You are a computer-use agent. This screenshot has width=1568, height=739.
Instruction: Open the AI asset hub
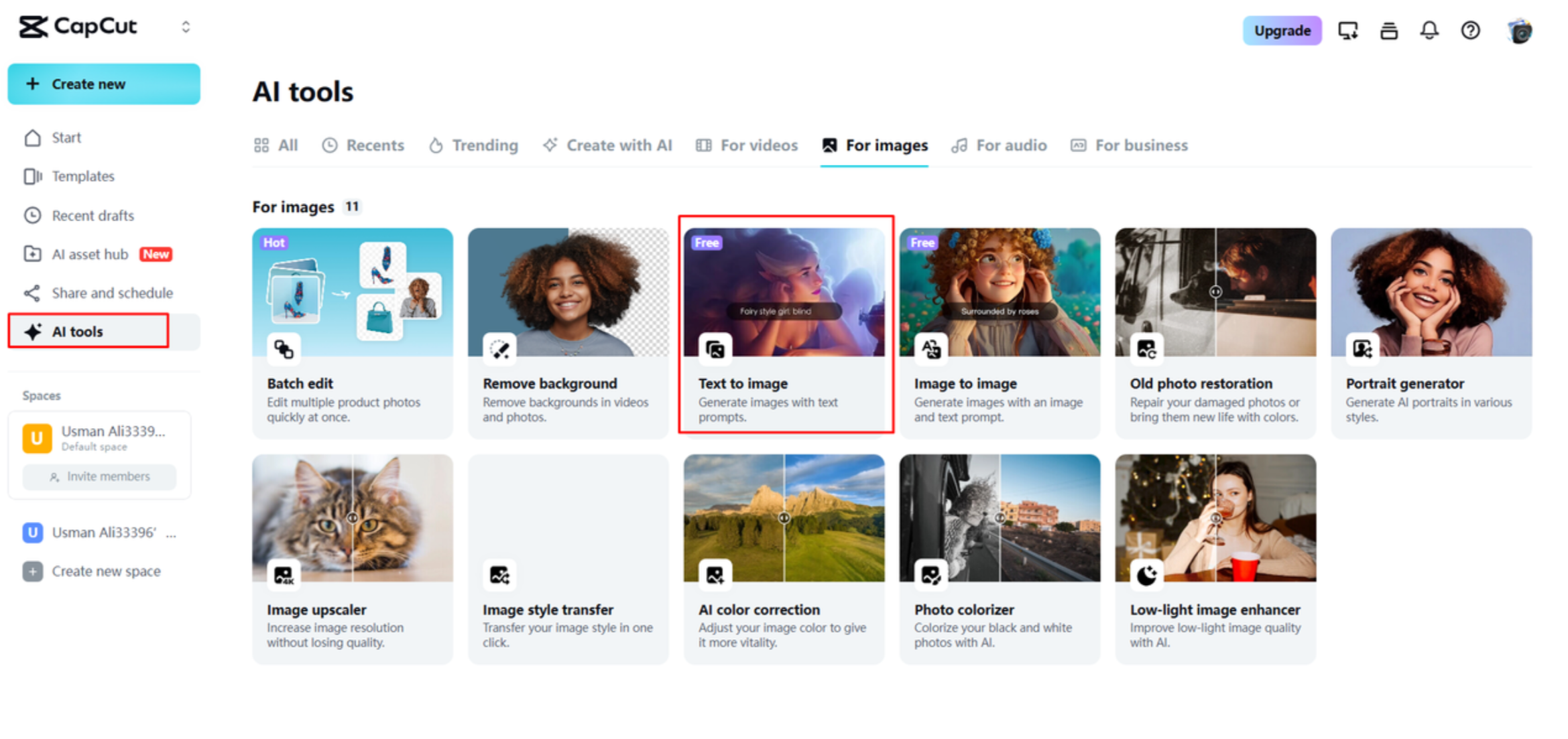tap(90, 254)
